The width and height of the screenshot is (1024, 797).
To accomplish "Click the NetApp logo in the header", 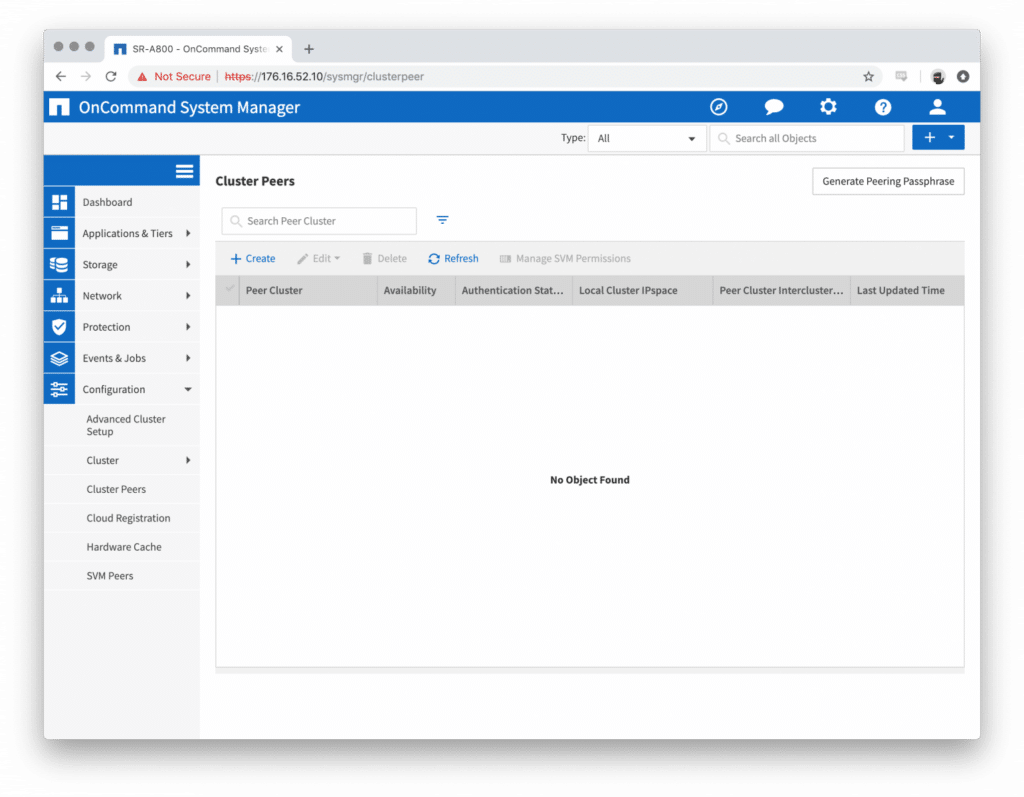I will (59, 107).
